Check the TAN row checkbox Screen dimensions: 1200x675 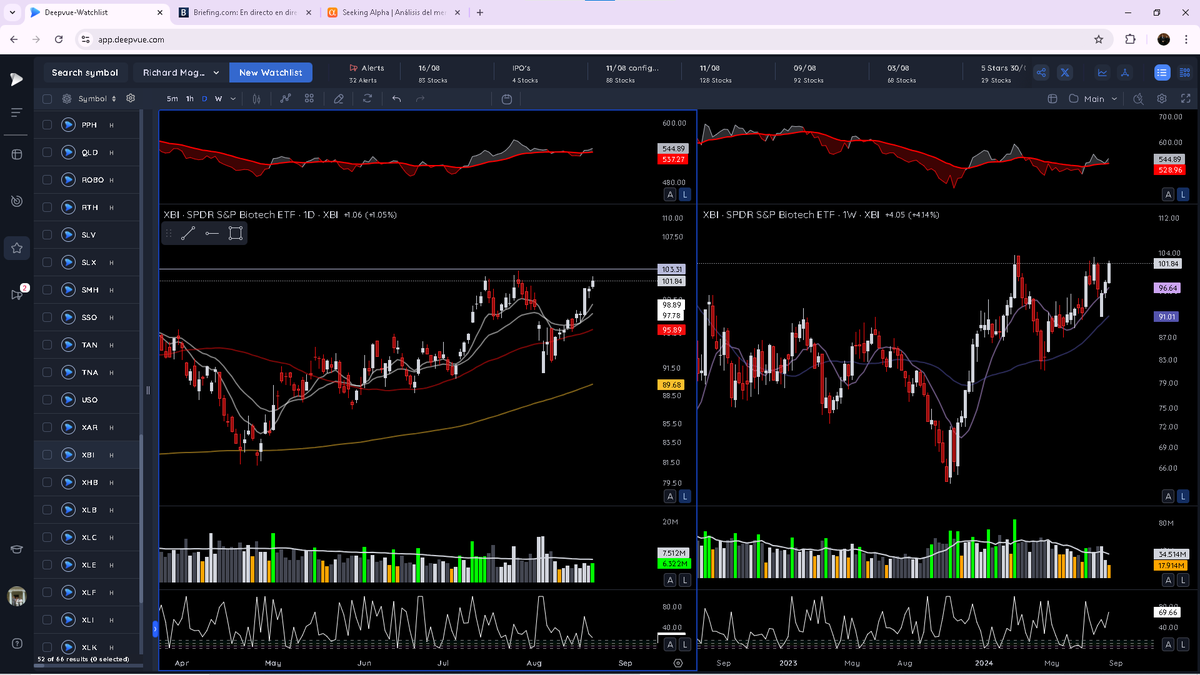[47, 345]
